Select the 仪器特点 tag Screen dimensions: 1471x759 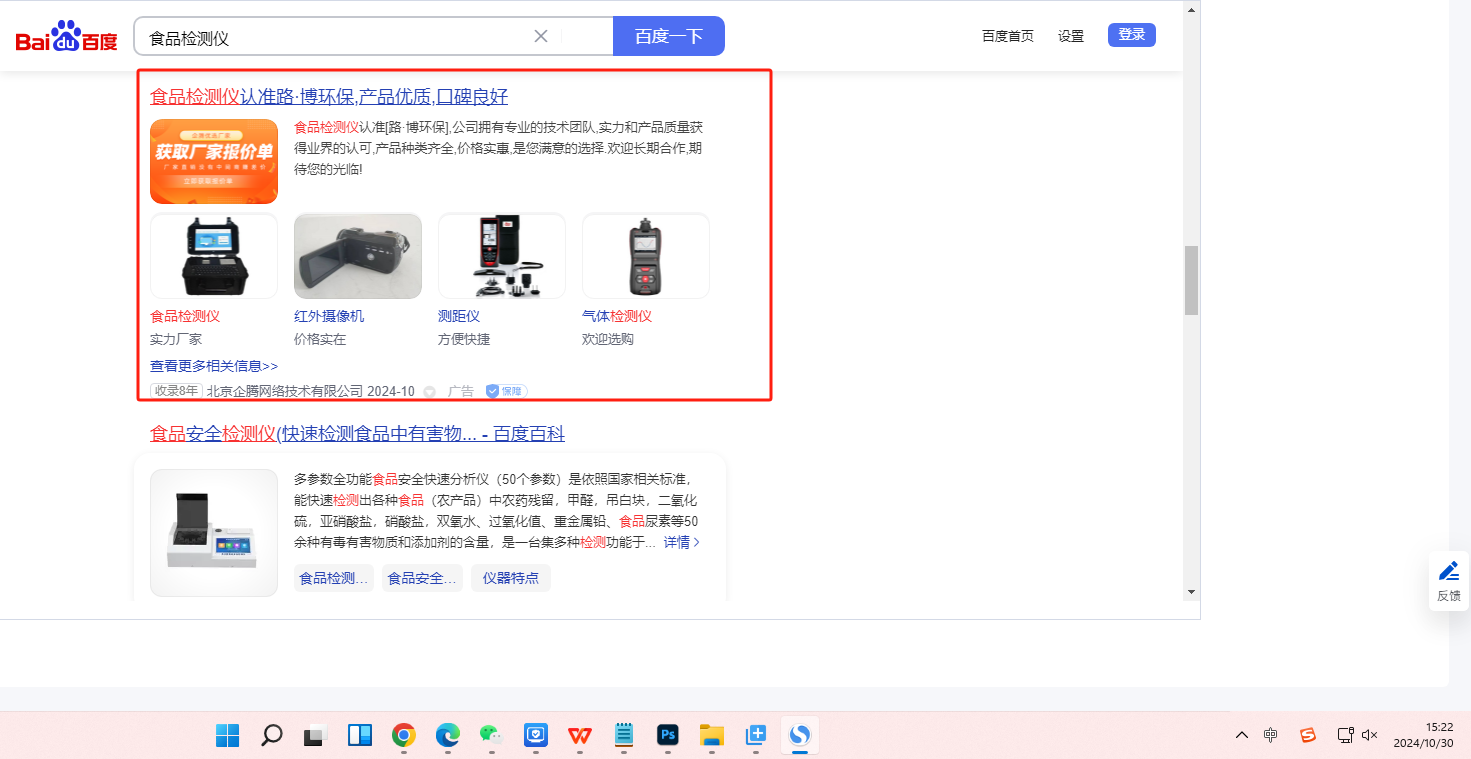coord(511,578)
